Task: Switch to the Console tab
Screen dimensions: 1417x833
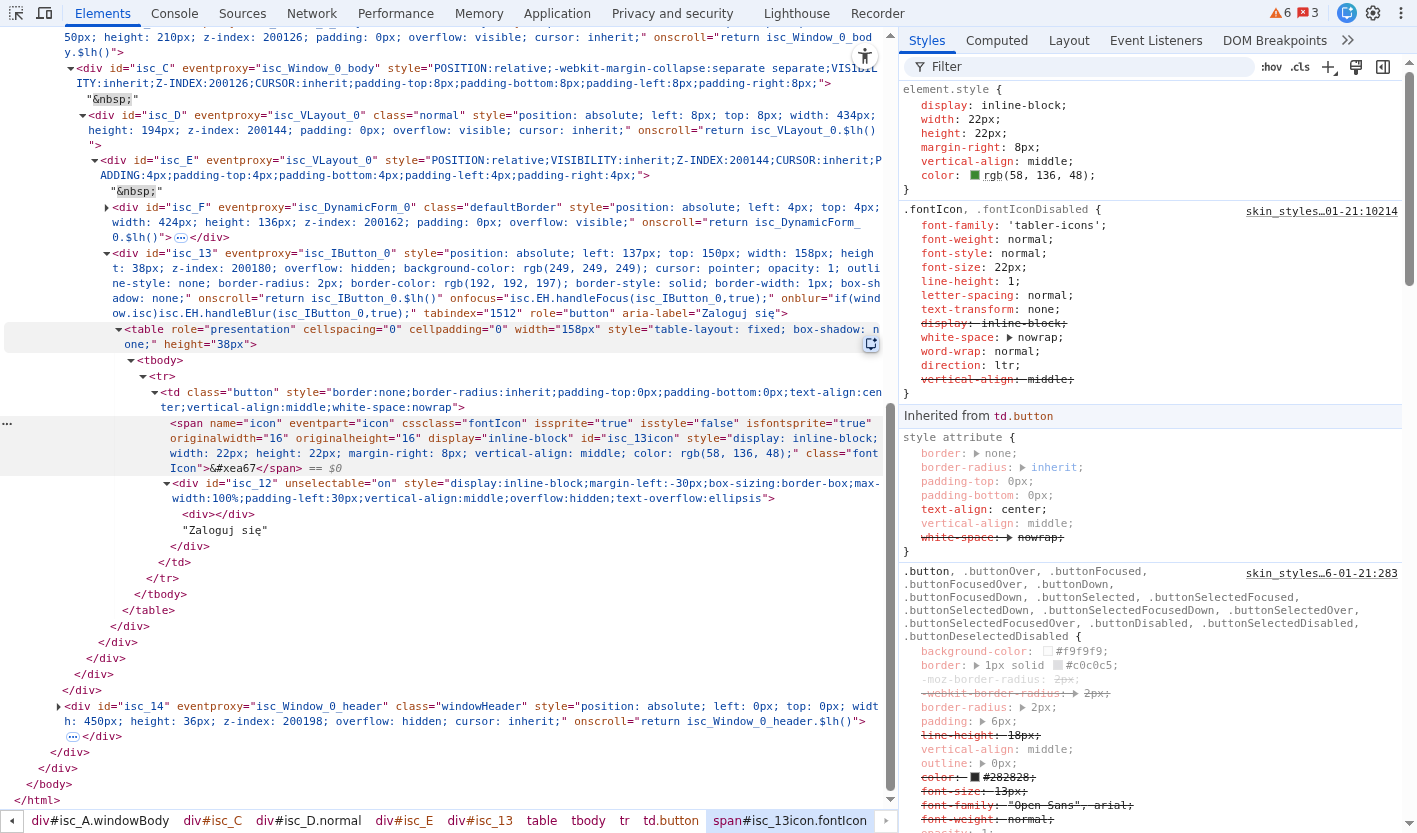Action: coord(174,14)
